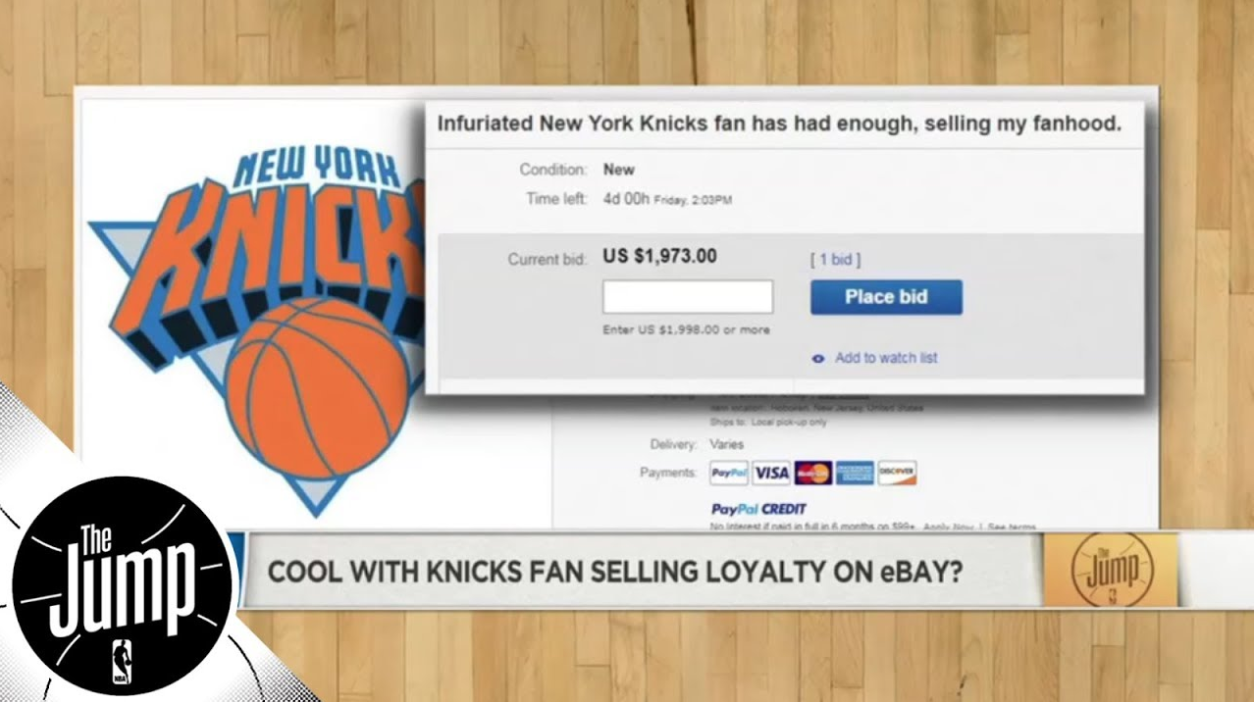The image size is (1254, 702).
Task: Click the small Jump logo on ticker
Action: pos(1111,570)
